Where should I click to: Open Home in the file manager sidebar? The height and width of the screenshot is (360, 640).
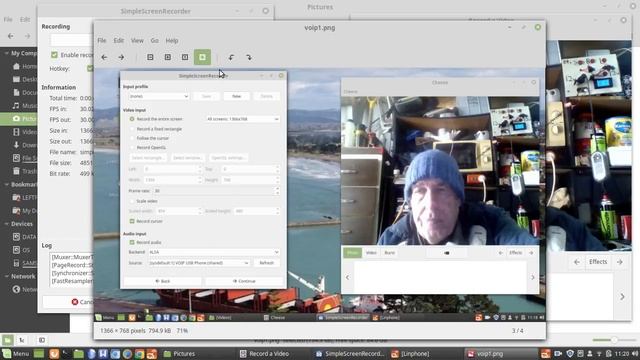click(x=24, y=66)
